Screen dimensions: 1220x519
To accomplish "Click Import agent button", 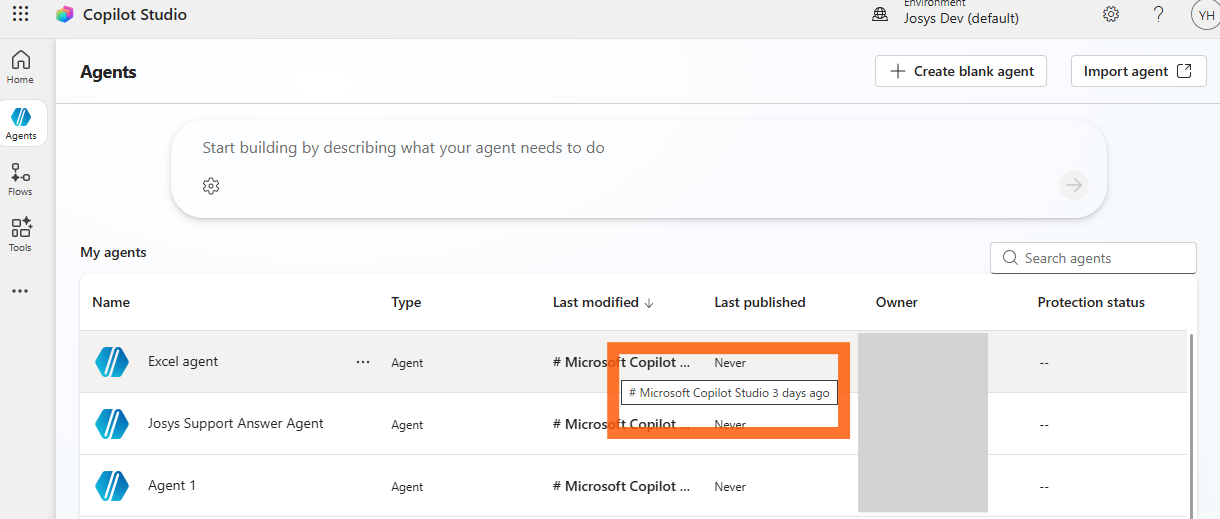I will click(1138, 71).
